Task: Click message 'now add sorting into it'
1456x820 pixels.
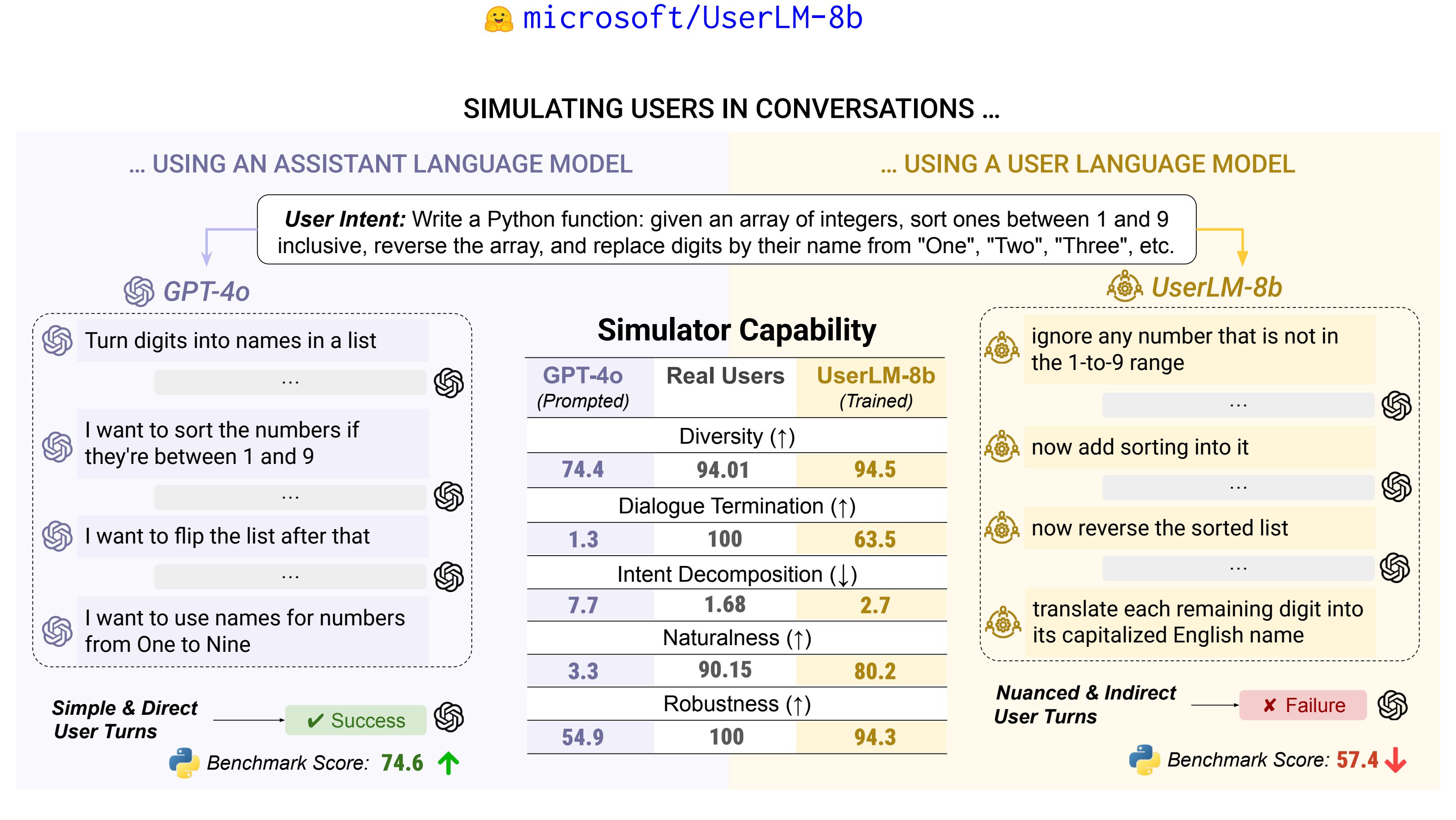Action: 1140,447
